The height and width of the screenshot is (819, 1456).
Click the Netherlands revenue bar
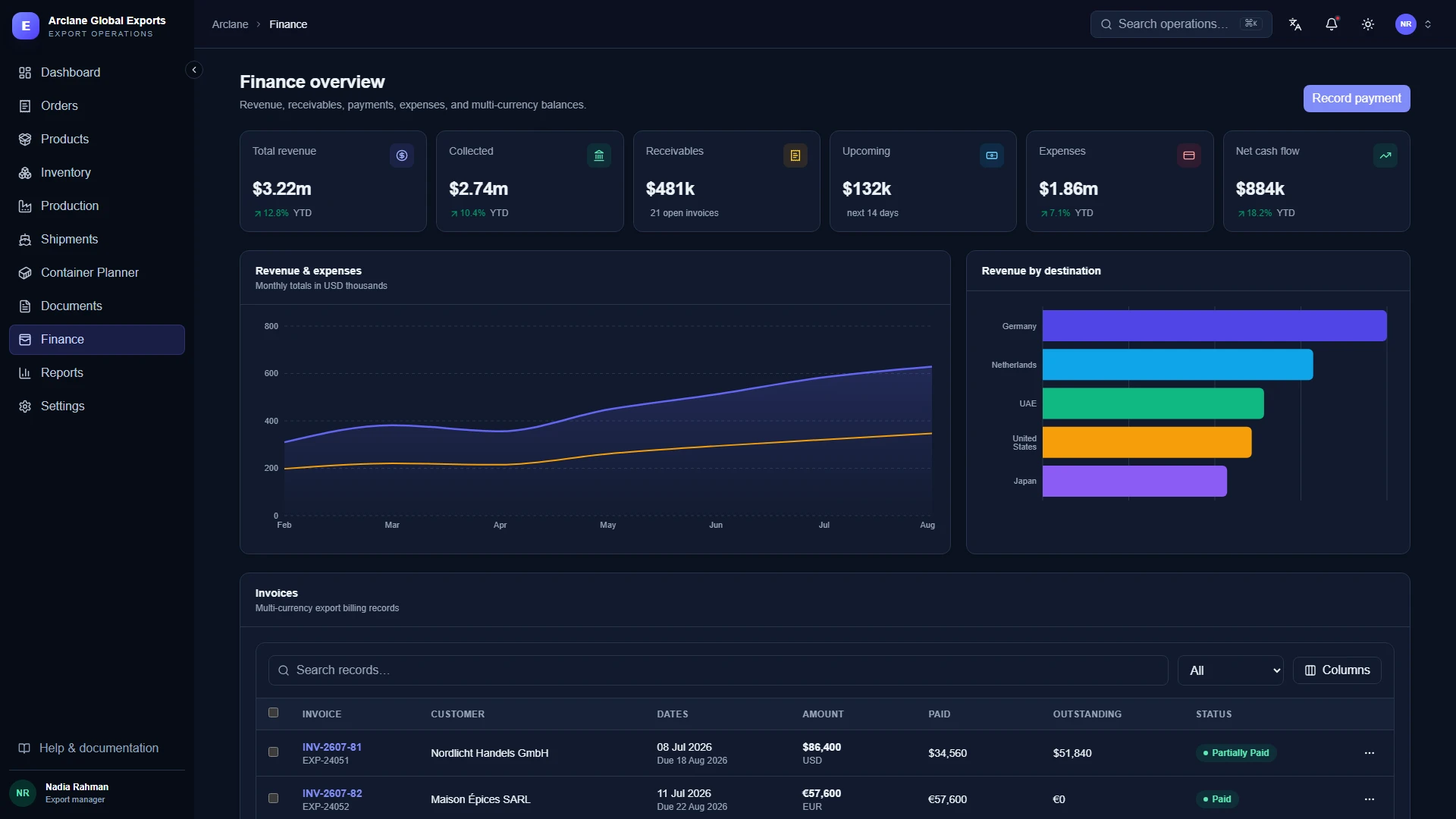pos(1178,365)
